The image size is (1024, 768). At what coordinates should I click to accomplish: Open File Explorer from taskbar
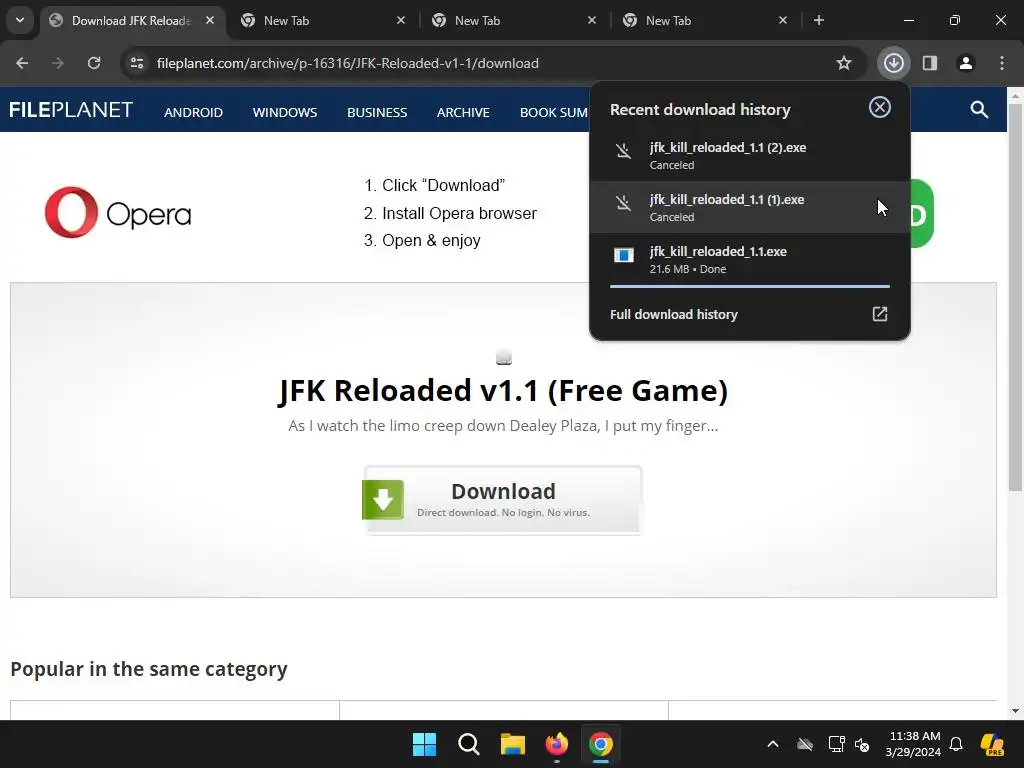coord(513,744)
